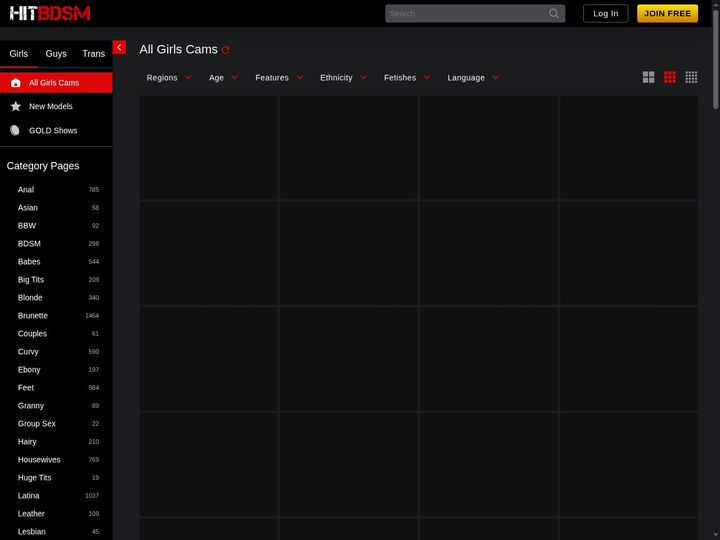Click the All Girls Cams page title
720x540 pixels.
pyautogui.click(x=178, y=49)
